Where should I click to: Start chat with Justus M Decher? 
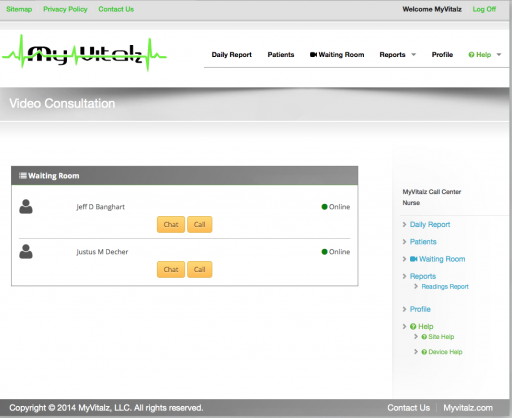171,269
